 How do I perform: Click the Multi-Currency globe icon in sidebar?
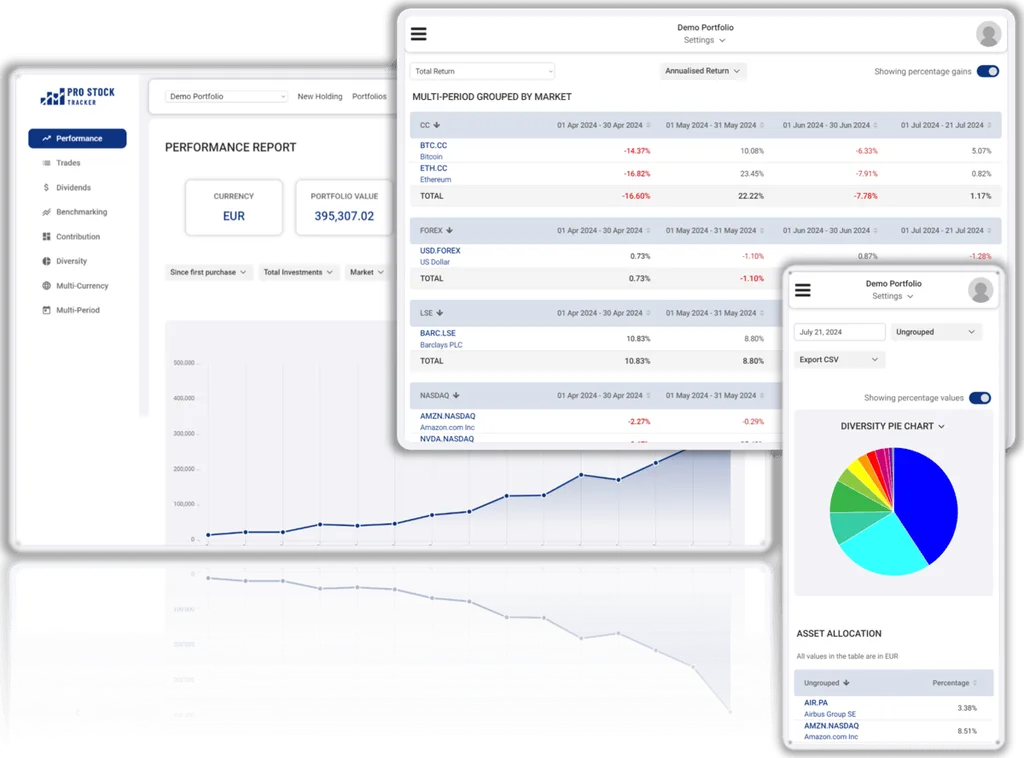coord(46,285)
